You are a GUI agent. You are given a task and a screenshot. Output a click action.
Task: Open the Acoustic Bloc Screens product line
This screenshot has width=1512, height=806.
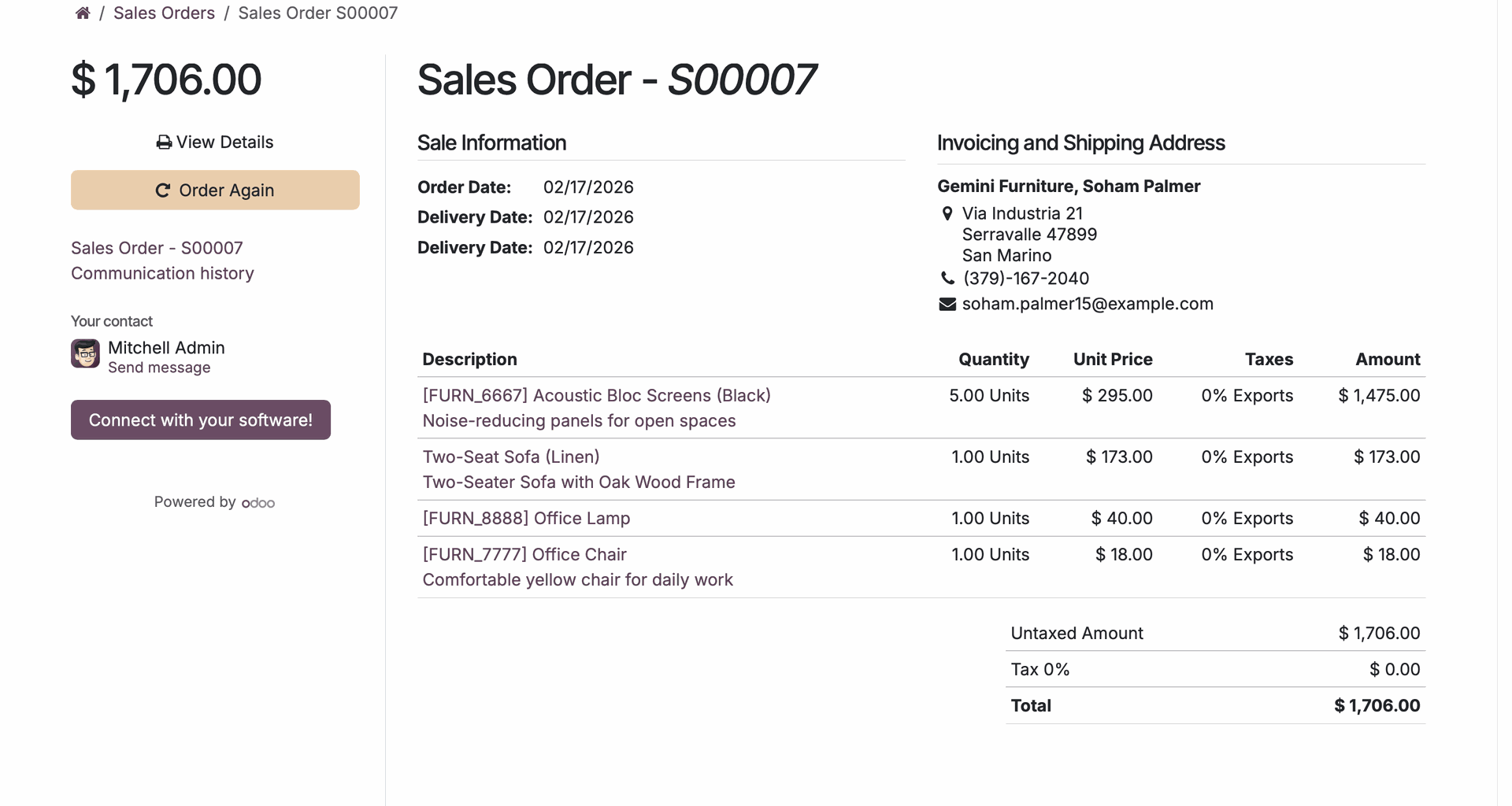[596, 396]
